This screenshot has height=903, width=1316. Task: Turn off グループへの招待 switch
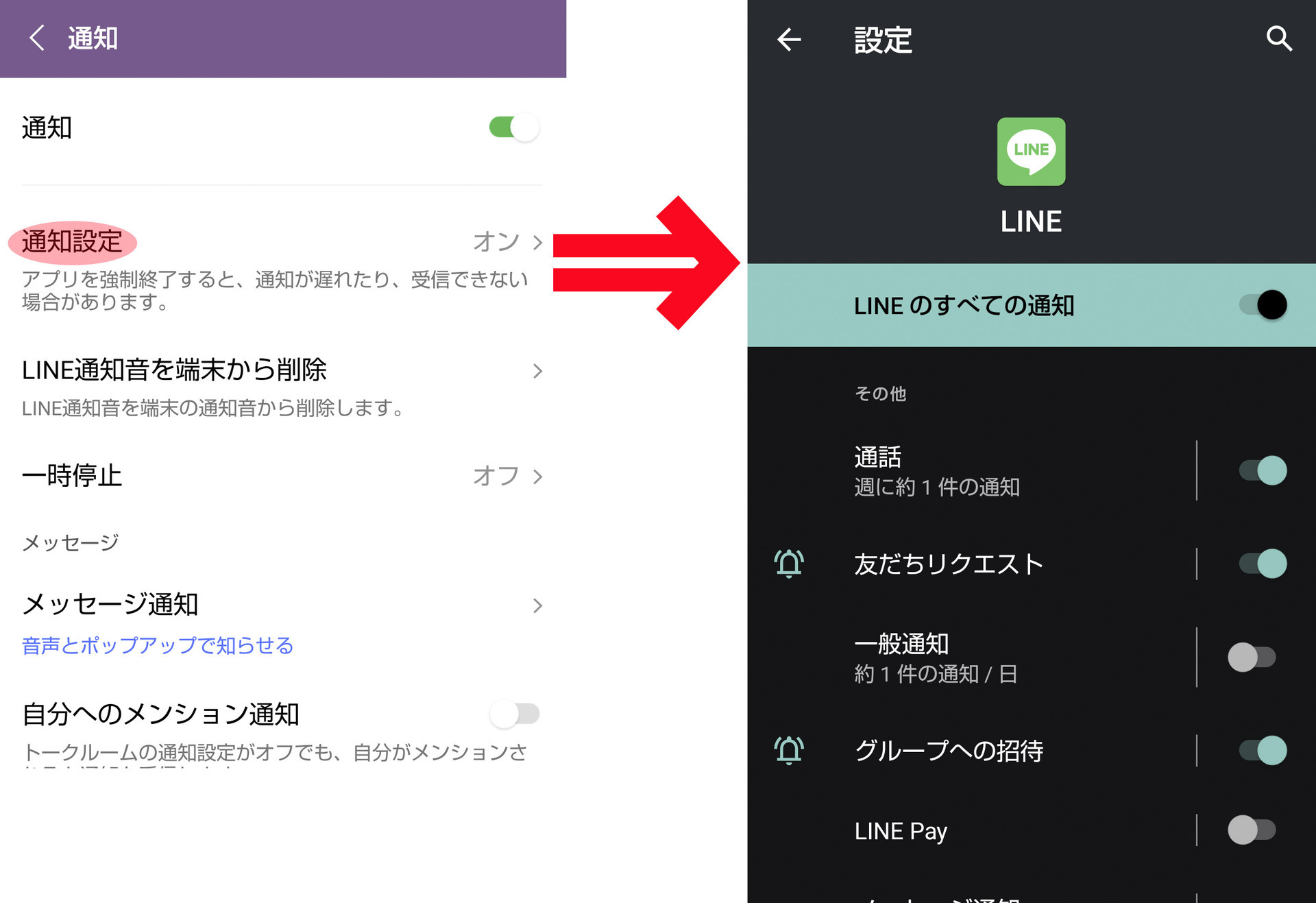click(x=1263, y=750)
